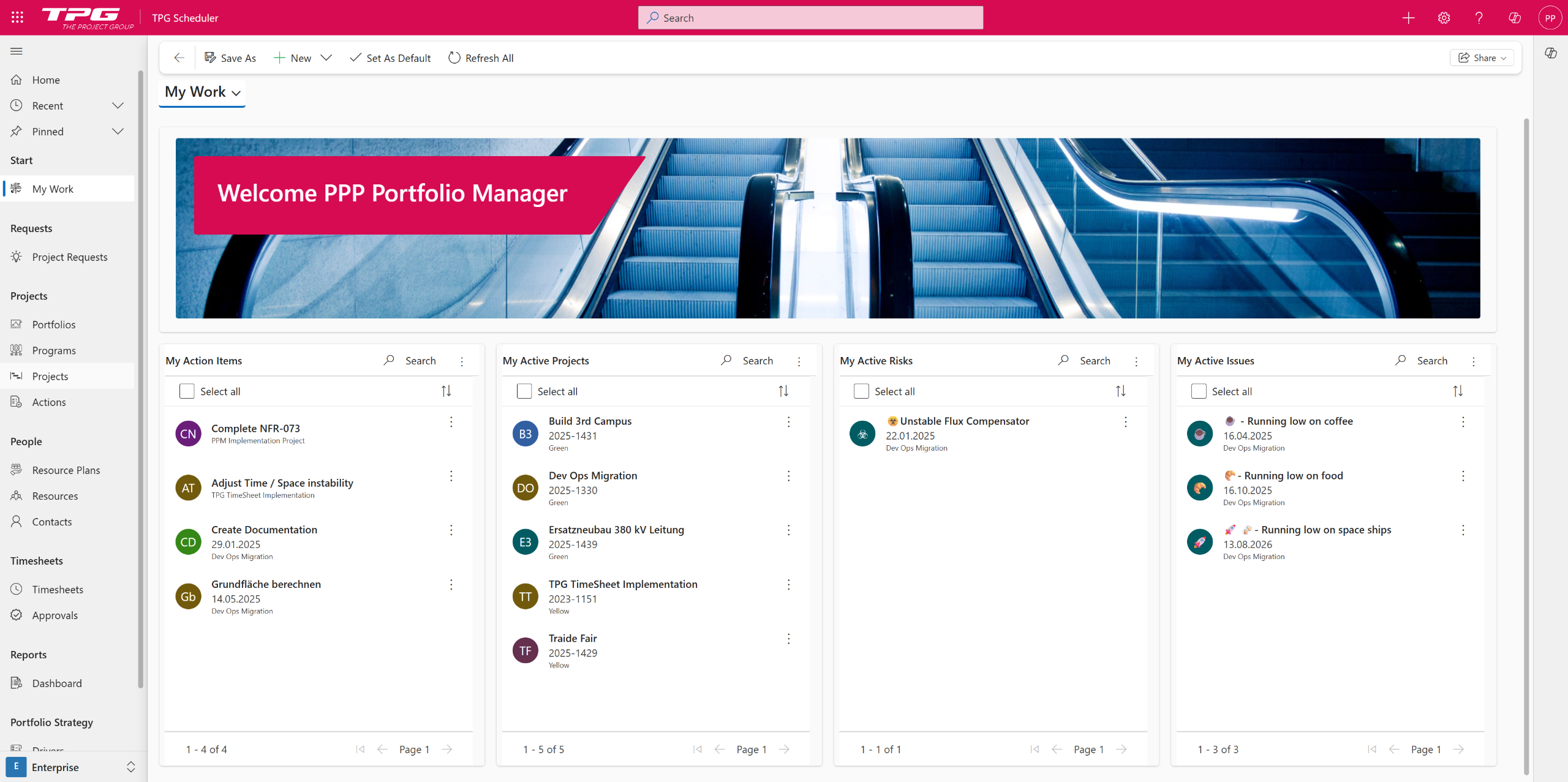Collapse the hamburger navigation menu
The height and width of the screenshot is (782, 1568).
click(x=17, y=51)
